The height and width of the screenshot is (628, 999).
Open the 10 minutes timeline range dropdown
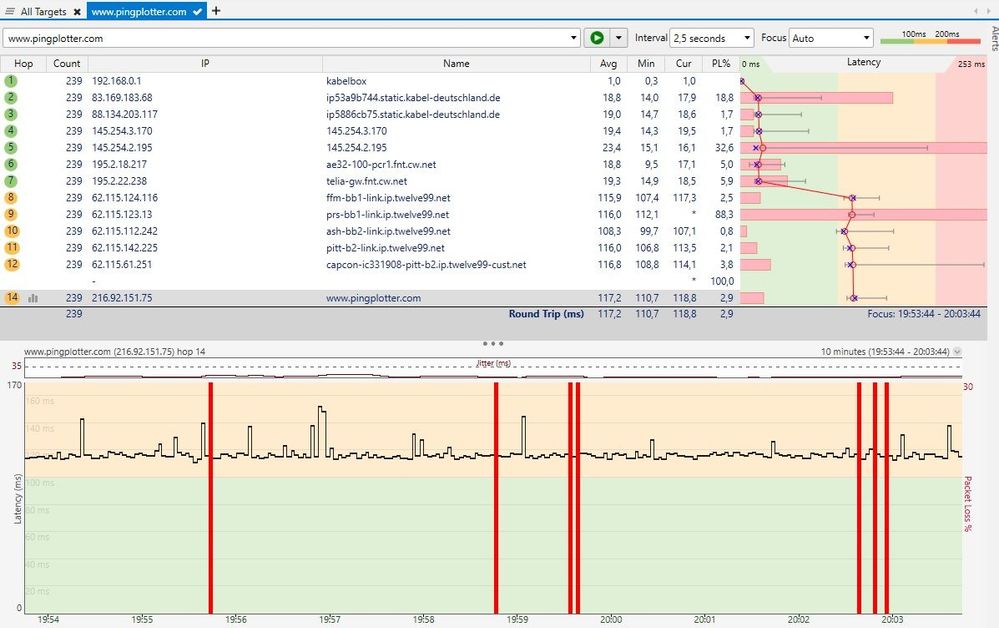(x=885, y=351)
